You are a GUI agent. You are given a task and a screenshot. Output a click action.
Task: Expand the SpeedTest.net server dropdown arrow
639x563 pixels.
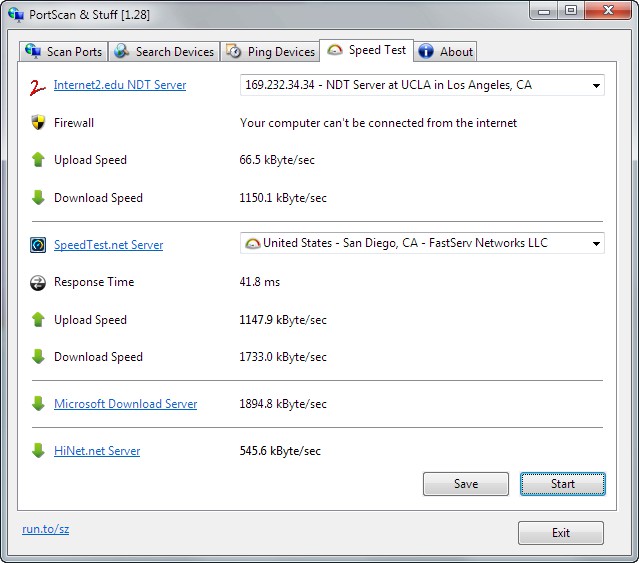(x=596, y=244)
